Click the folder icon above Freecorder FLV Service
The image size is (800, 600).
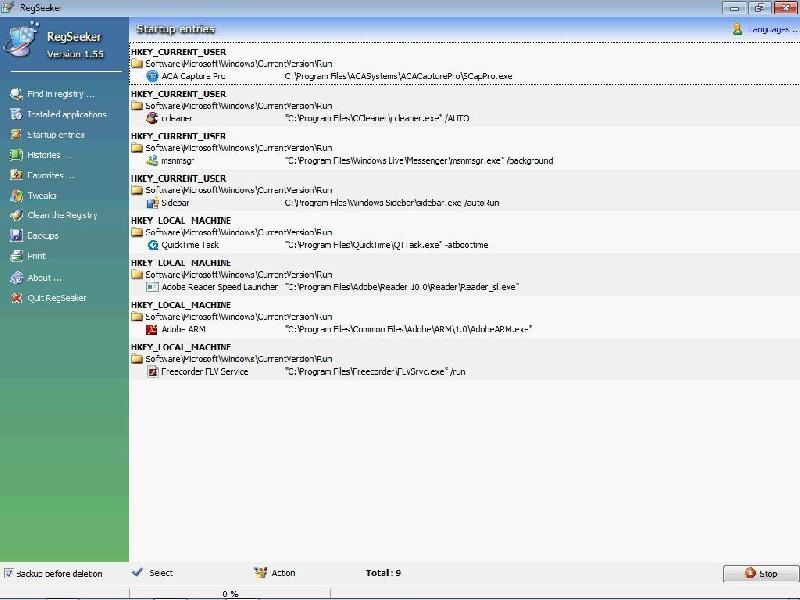136,359
